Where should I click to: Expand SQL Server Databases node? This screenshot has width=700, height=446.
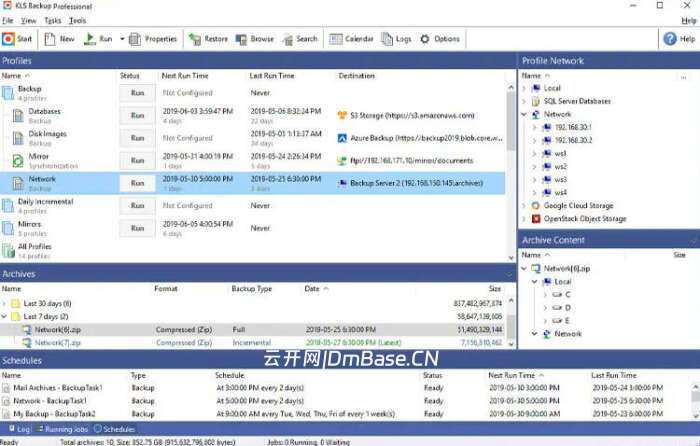[x=524, y=101]
